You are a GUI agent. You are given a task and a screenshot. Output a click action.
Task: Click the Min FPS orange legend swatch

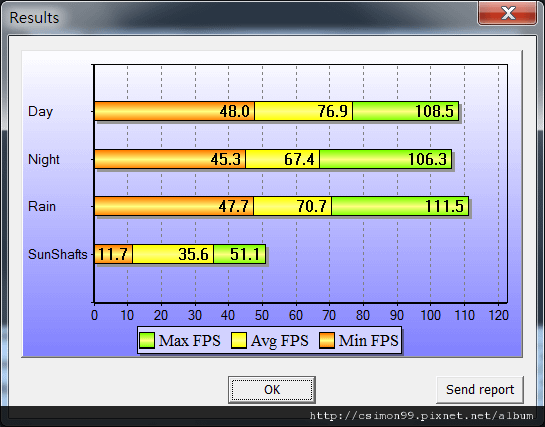[327, 340]
